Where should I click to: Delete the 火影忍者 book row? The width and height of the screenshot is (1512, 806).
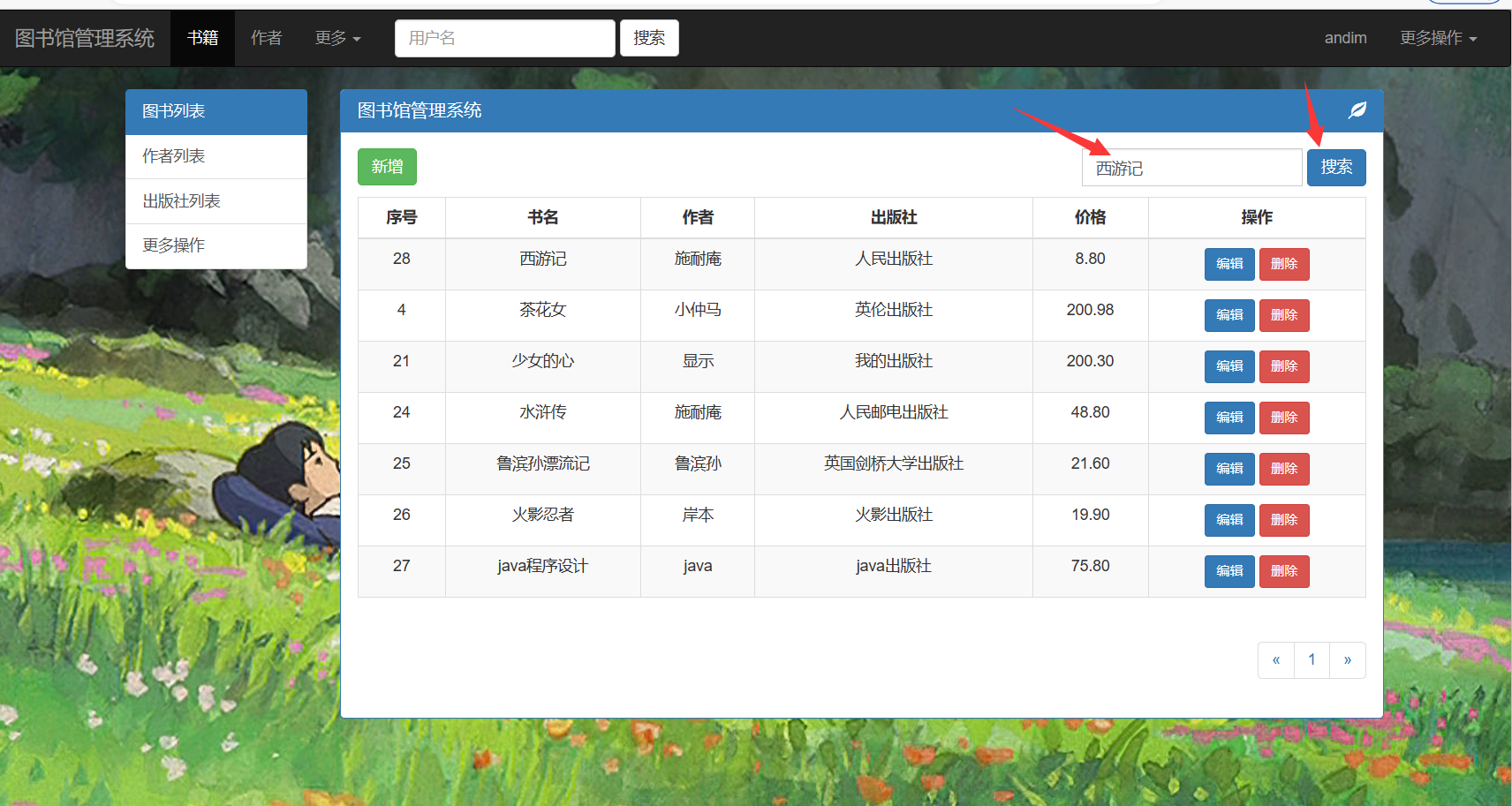(x=1284, y=520)
